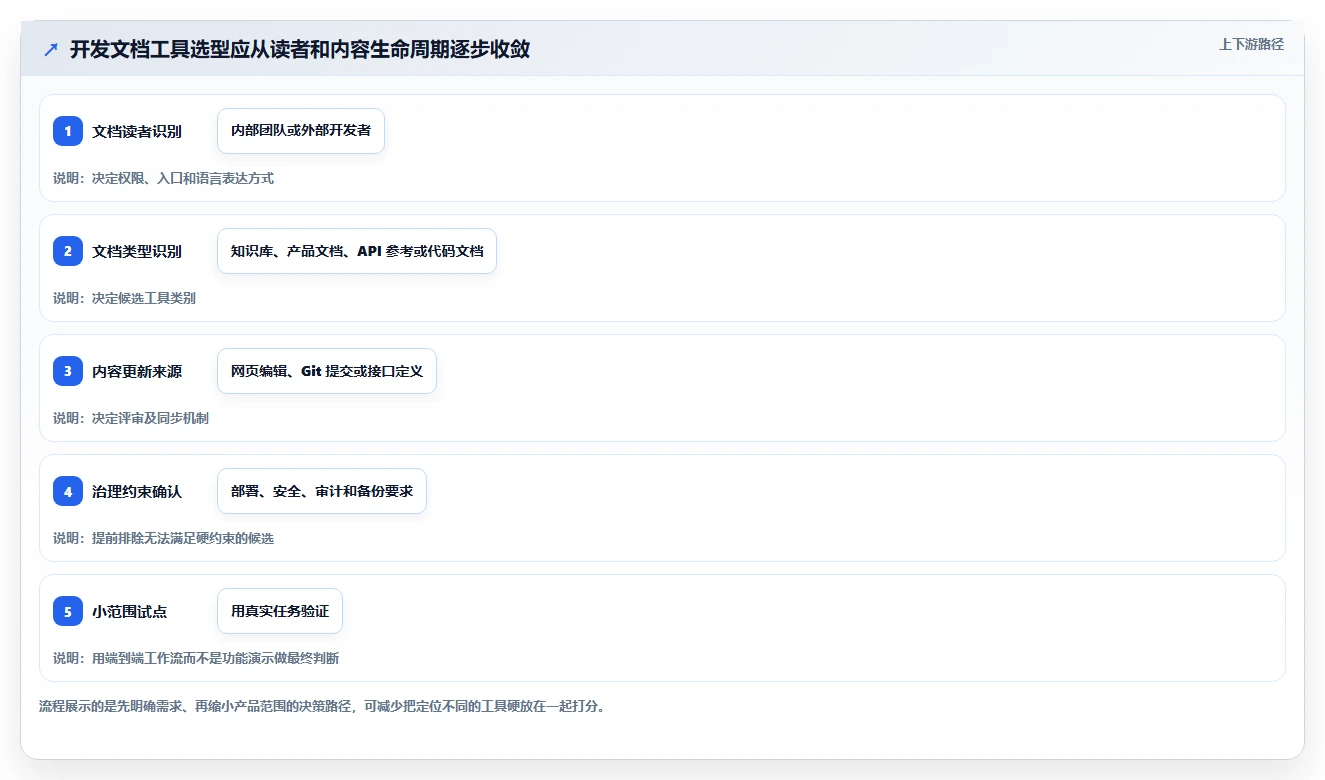Image resolution: width=1325 pixels, height=780 pixels.
Task: Click the title 开发文档工具选型应从读者和内容生命周期逐步收敛
Action: click(300, 49)
